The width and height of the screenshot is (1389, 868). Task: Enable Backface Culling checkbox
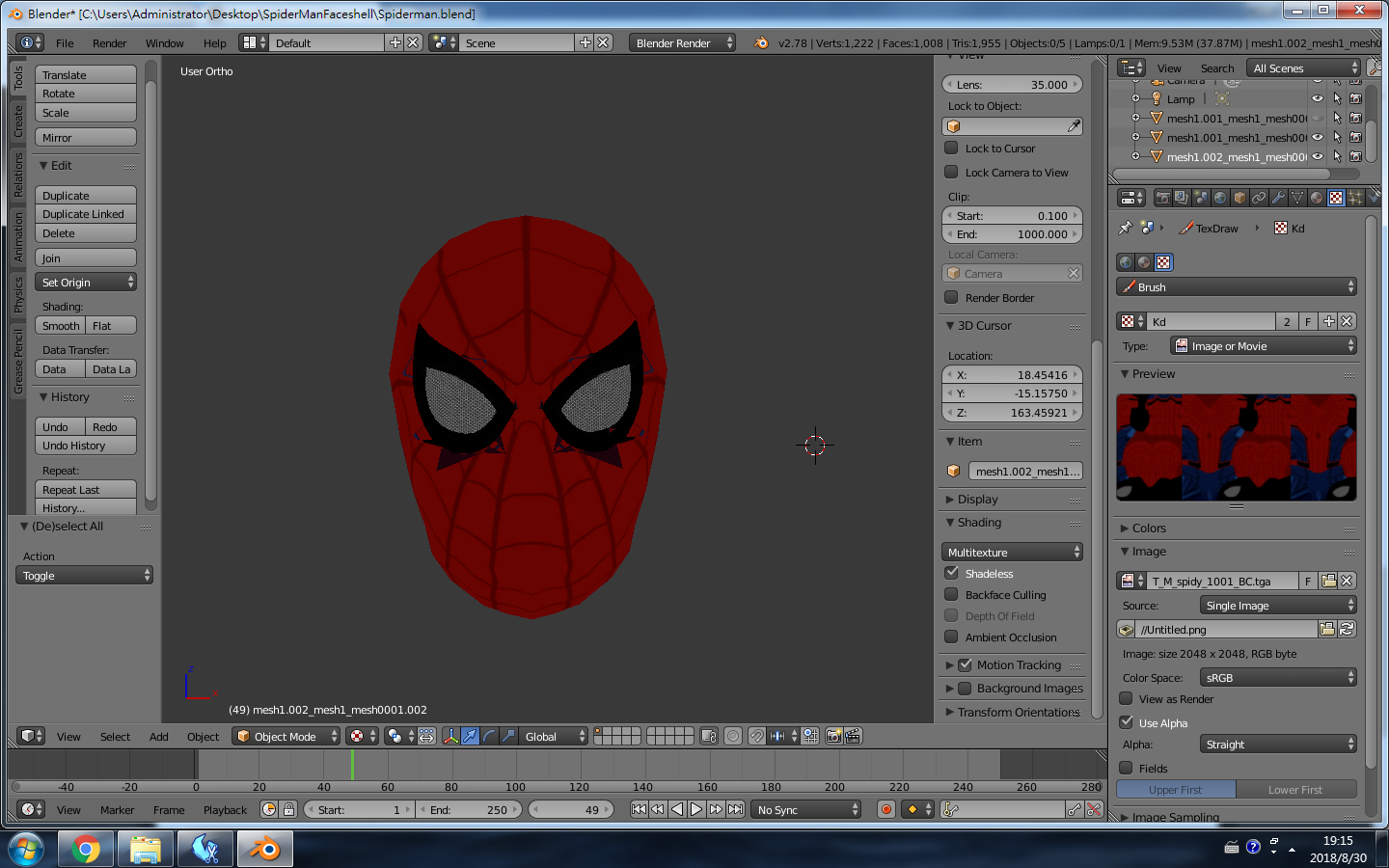coord(951,594)
